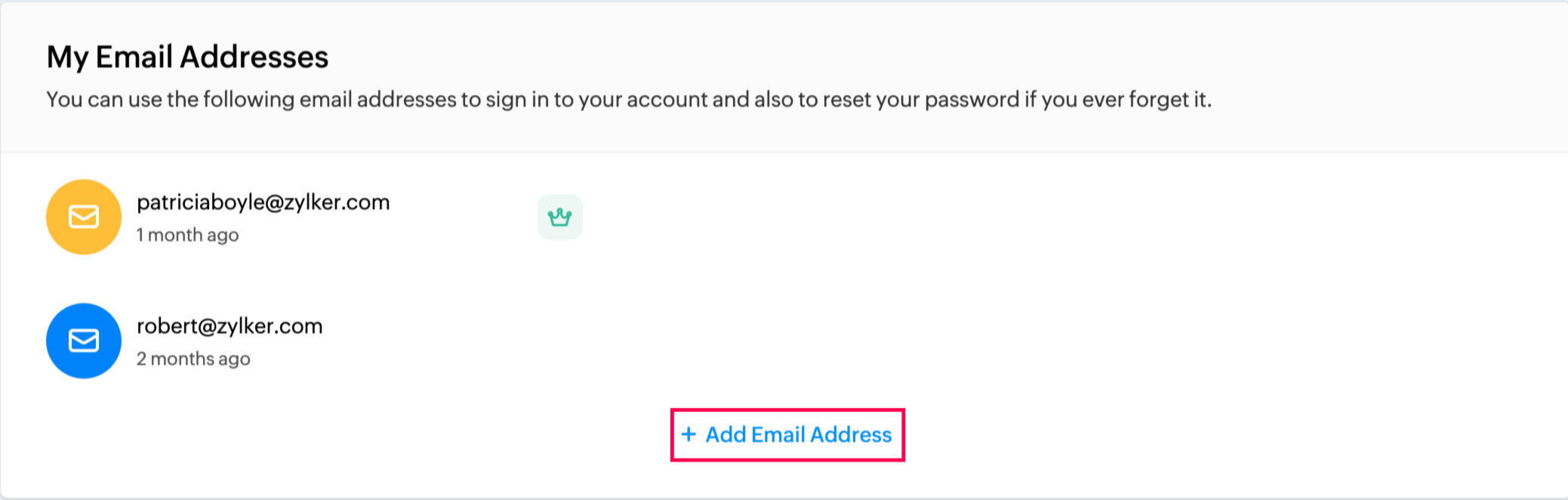The width and height of the screenshot is (1568, 500).
Task: Click the yellow envelope icon beside patriciaboyle@zylker.com
Action: pos(84,217)
